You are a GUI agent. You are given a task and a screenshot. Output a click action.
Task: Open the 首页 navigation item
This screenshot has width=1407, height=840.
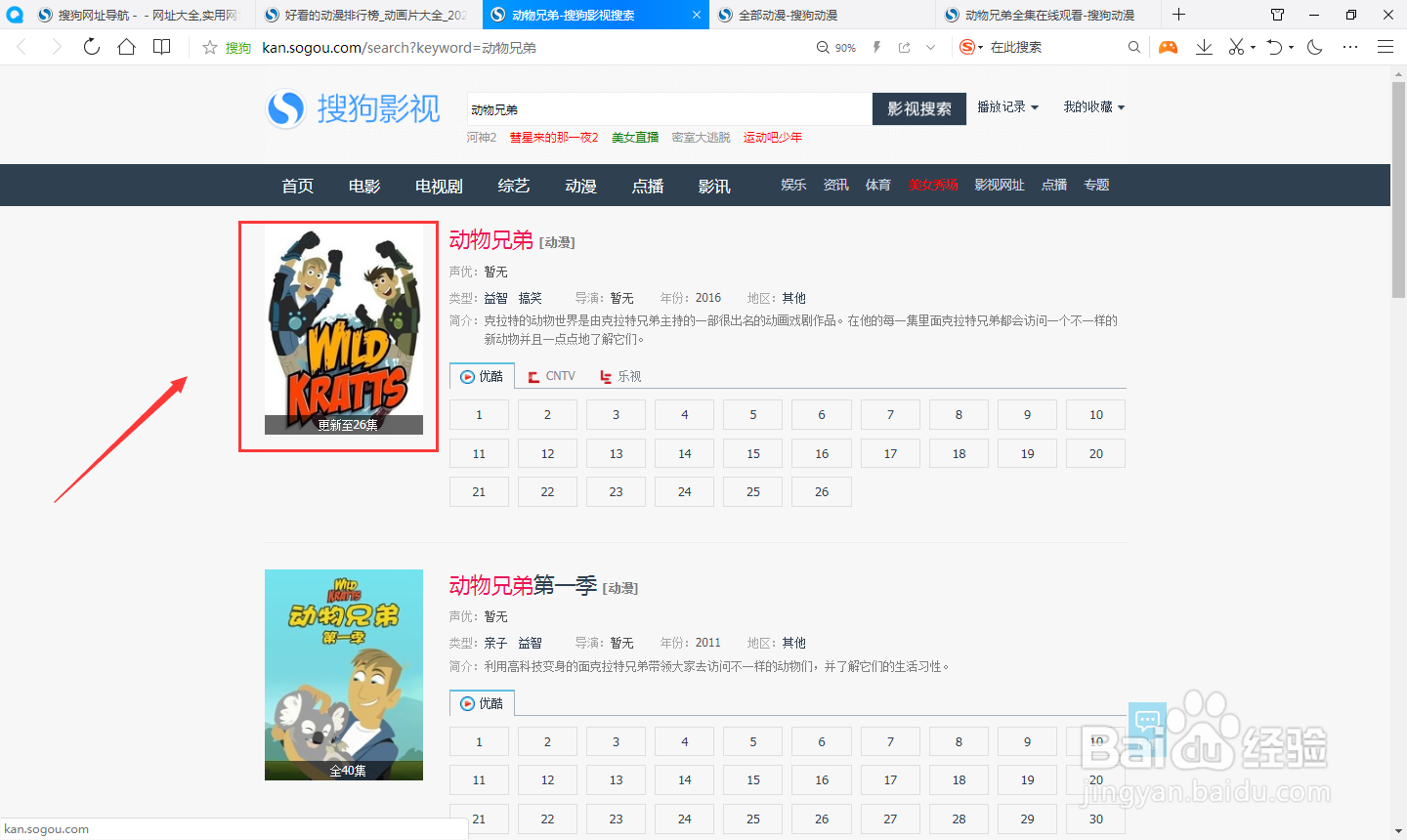(x=298, y=186)
